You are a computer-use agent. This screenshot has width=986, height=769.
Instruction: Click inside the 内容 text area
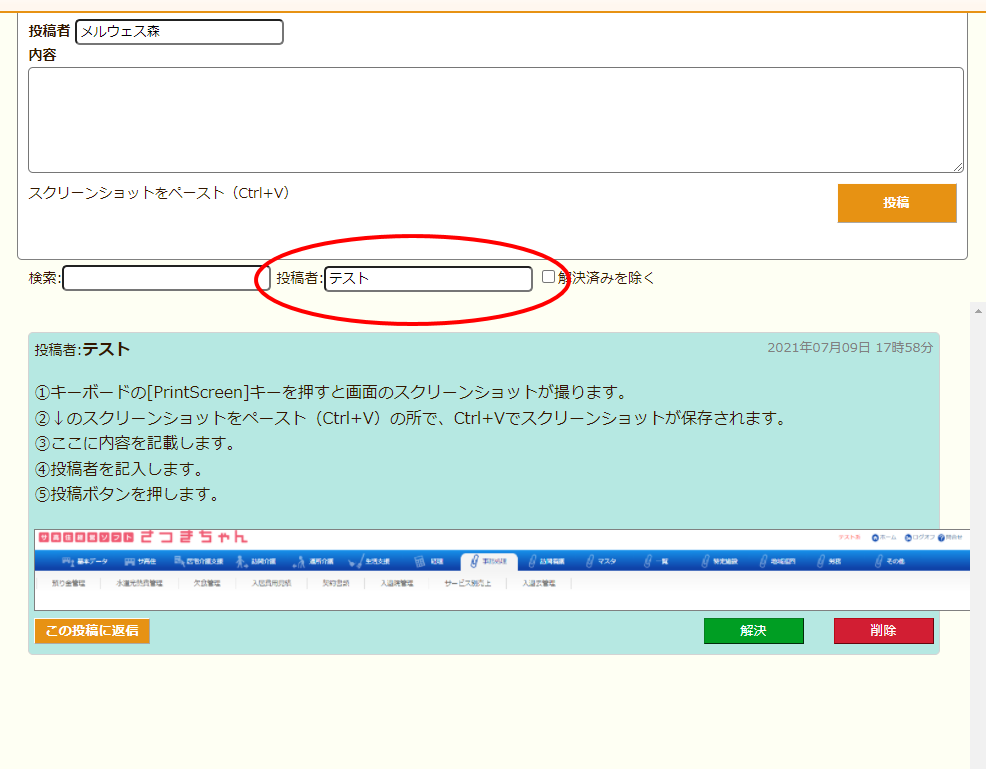495,120
